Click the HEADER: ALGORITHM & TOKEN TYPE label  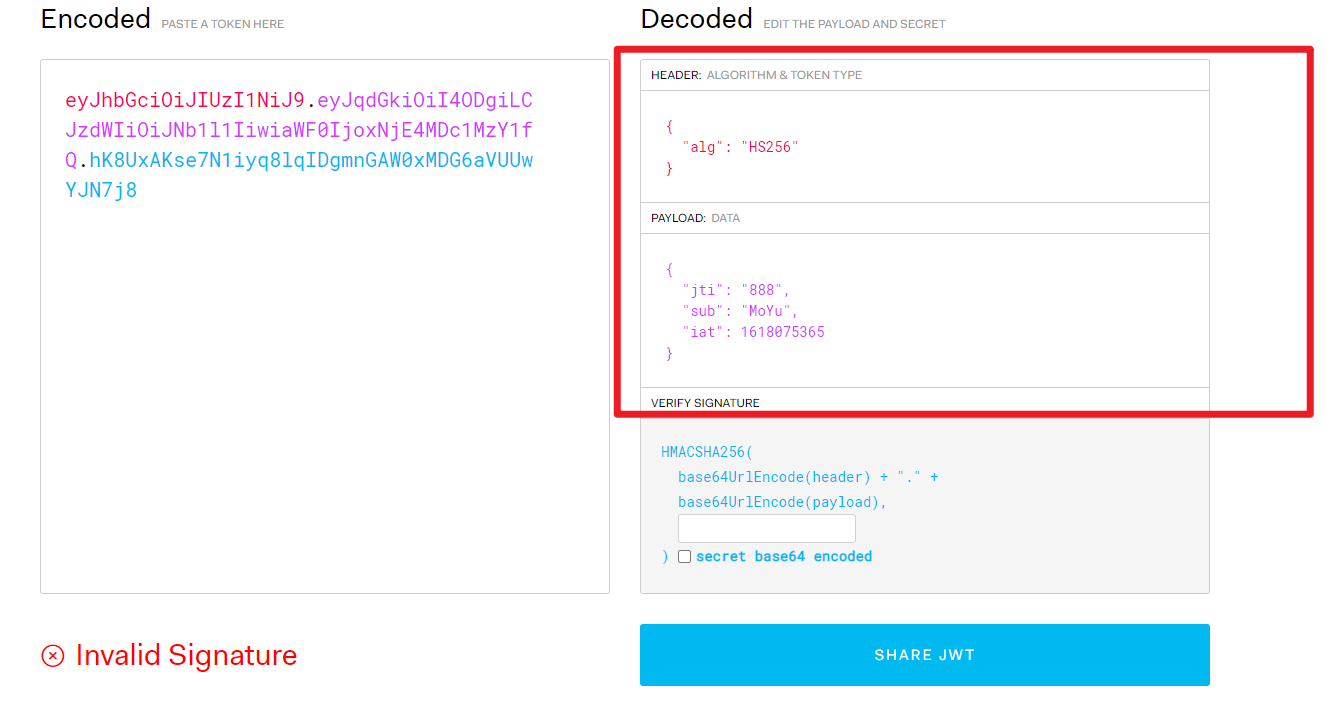(x=756, y=75)
